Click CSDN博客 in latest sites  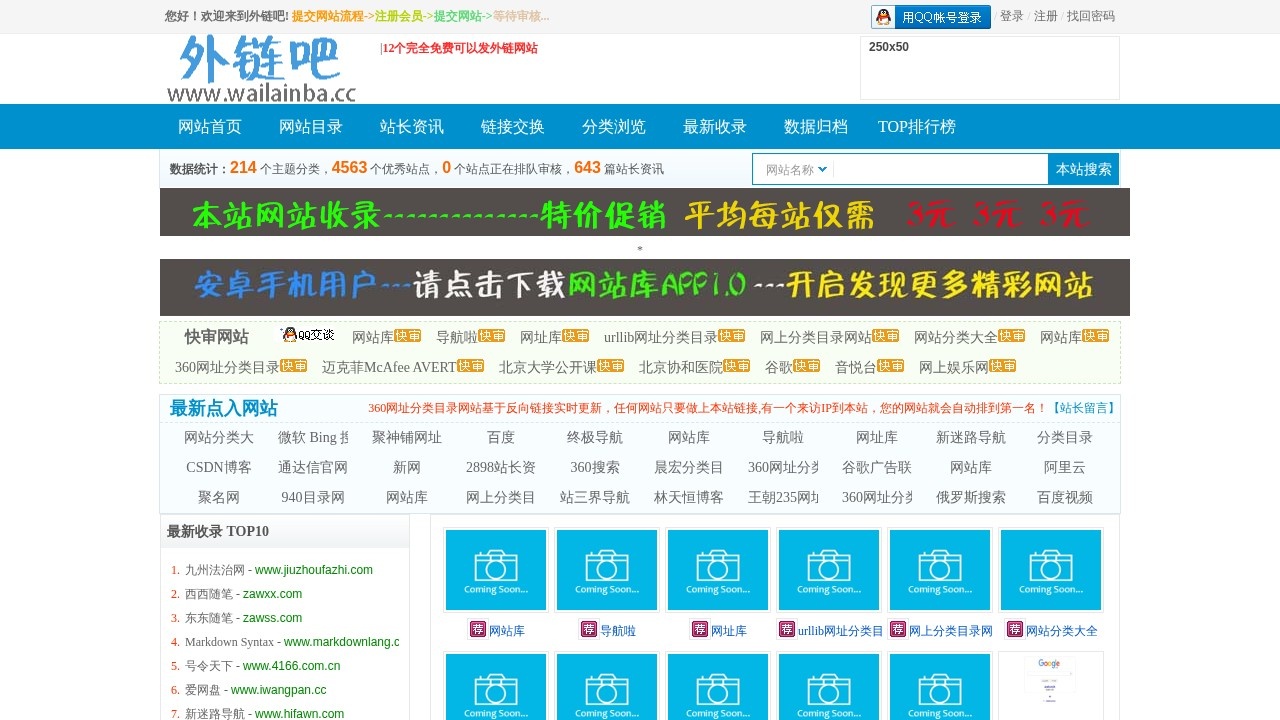pos(219,467)
